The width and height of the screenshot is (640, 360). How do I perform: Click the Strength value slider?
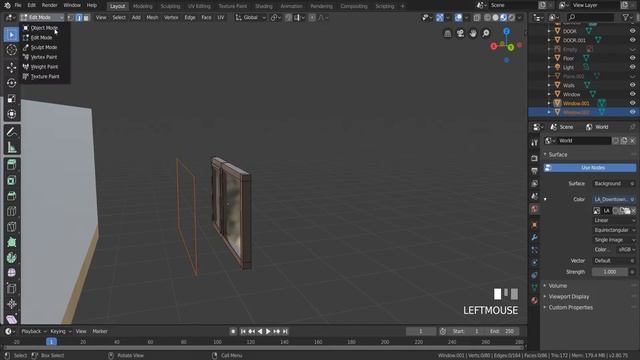(x=610, y=272)
